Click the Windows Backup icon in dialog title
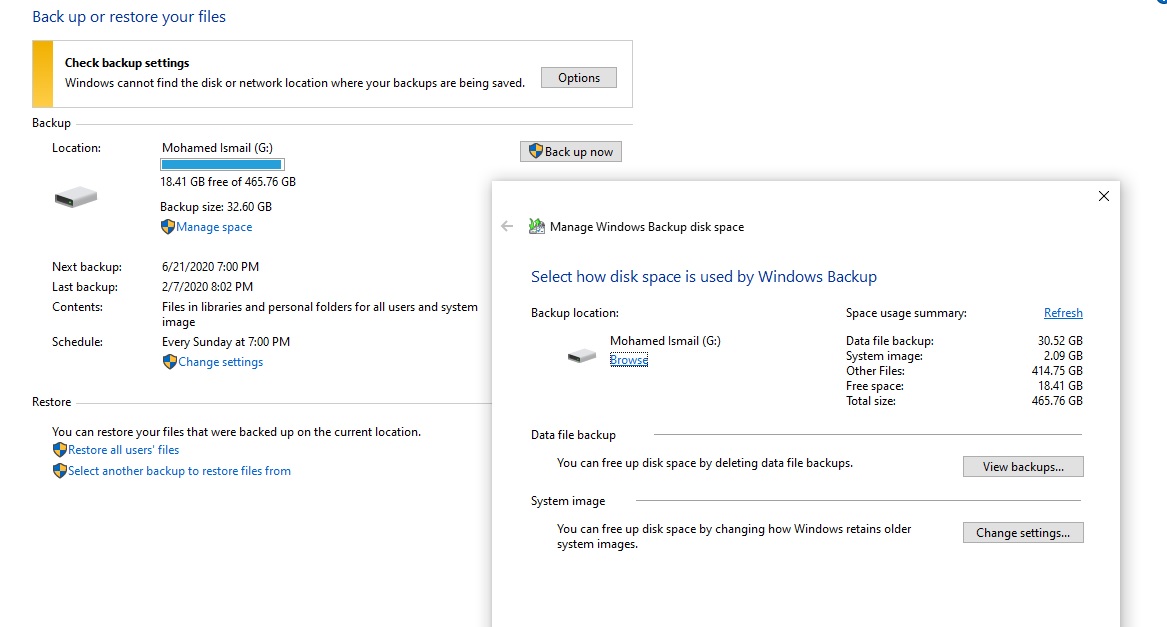Viewport: 1167px width, 627px height. tap(537, 227)
